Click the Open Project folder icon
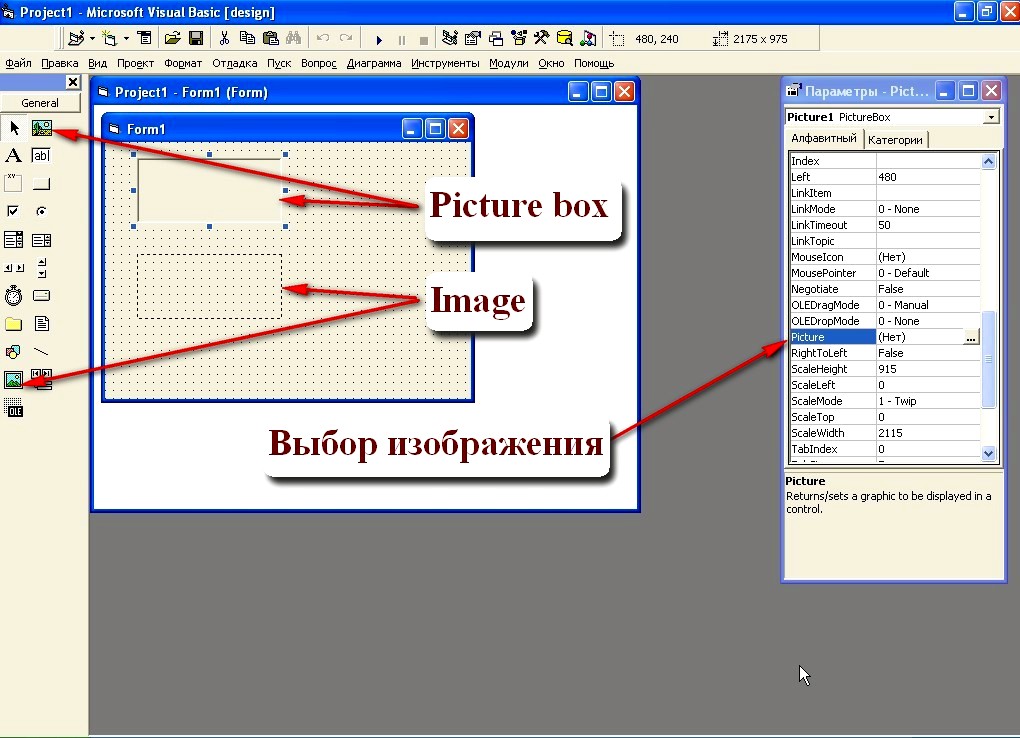The image size is (1020, 738). point(172,38)
